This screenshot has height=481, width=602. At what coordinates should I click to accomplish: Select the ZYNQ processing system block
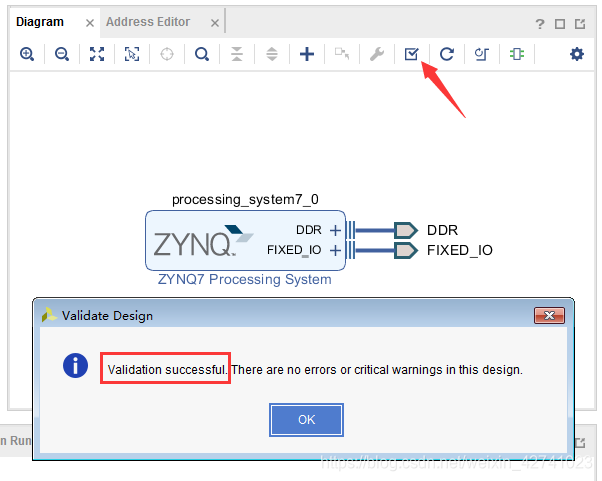[x=245, y=240]
